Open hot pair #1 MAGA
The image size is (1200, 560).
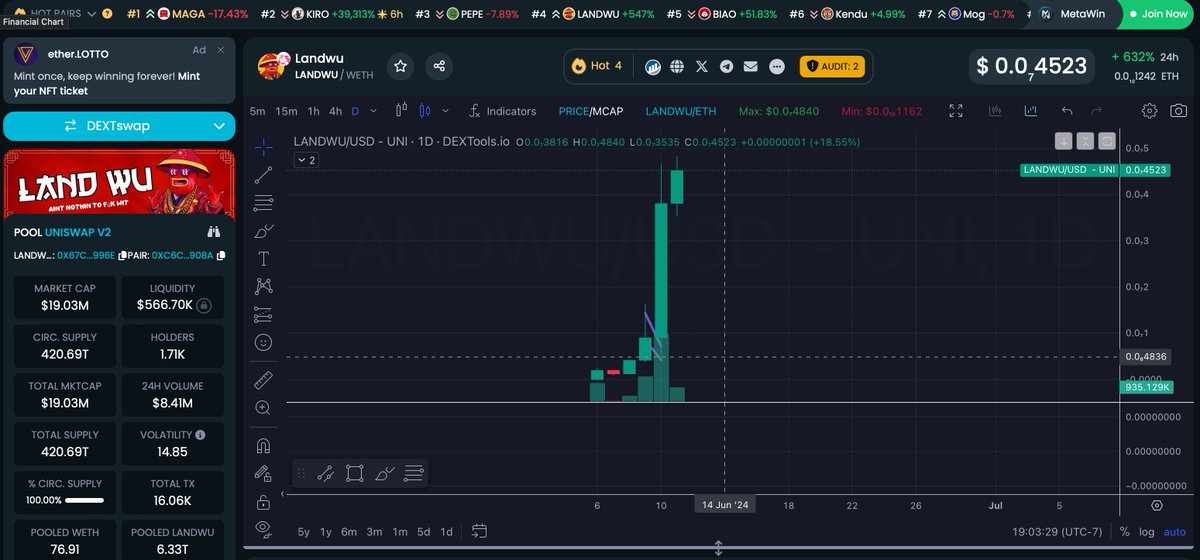coord(188,14)
